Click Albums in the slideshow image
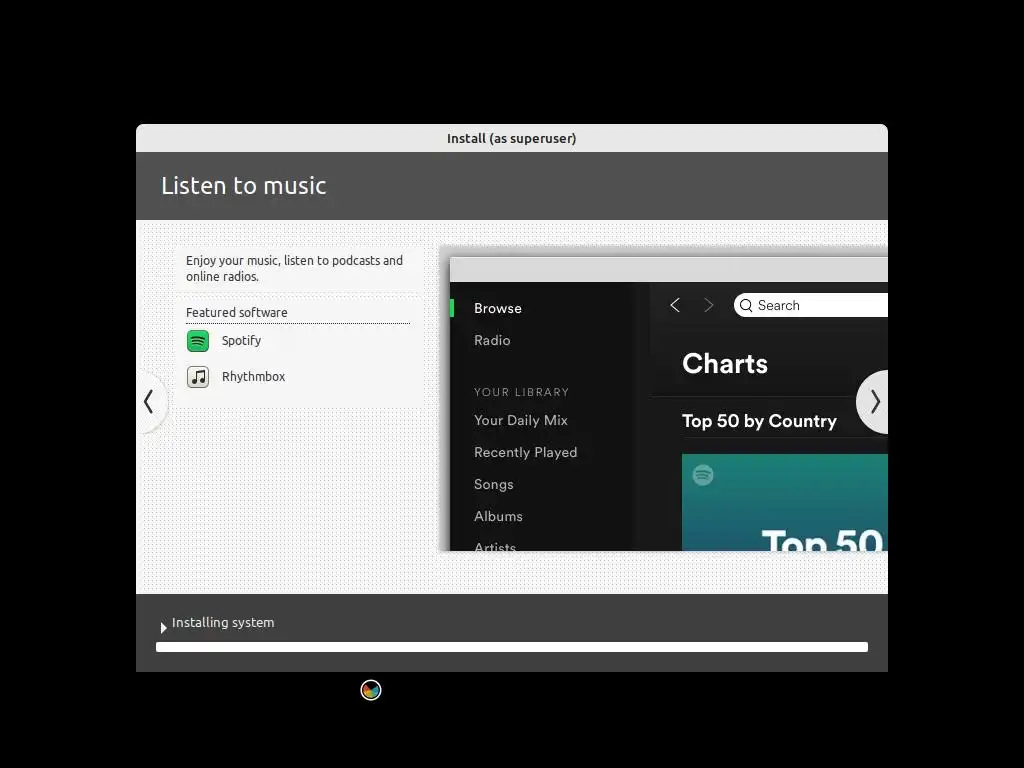Viewport: 1024px width, 768px height. (x=498, y=517)
